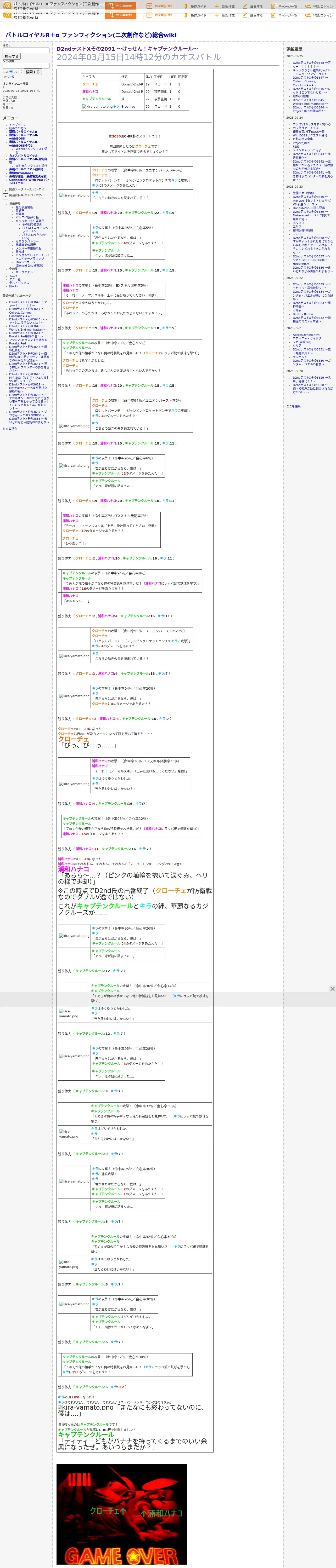This screenshot has height=1568, width=336.
Task: Click もっと見る below recent pages
Action: coord(10,429)
